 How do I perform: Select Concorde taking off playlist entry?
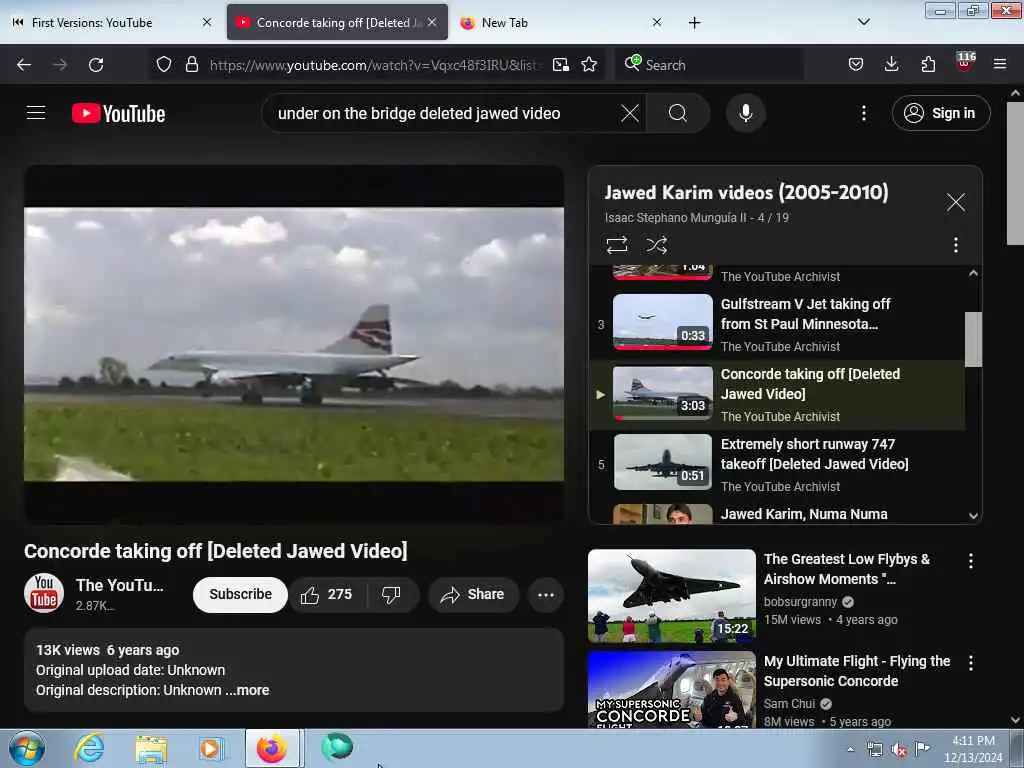777,394
